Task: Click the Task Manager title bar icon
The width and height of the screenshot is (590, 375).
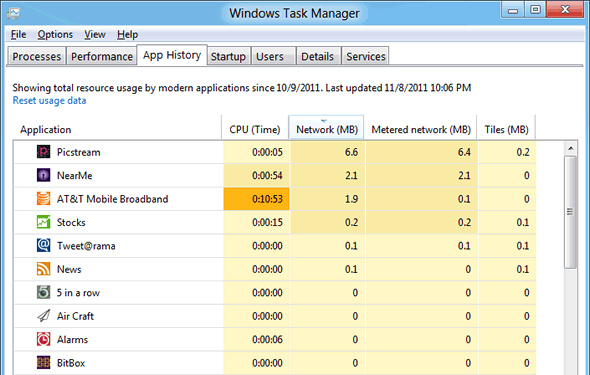Action: point(13,13)
